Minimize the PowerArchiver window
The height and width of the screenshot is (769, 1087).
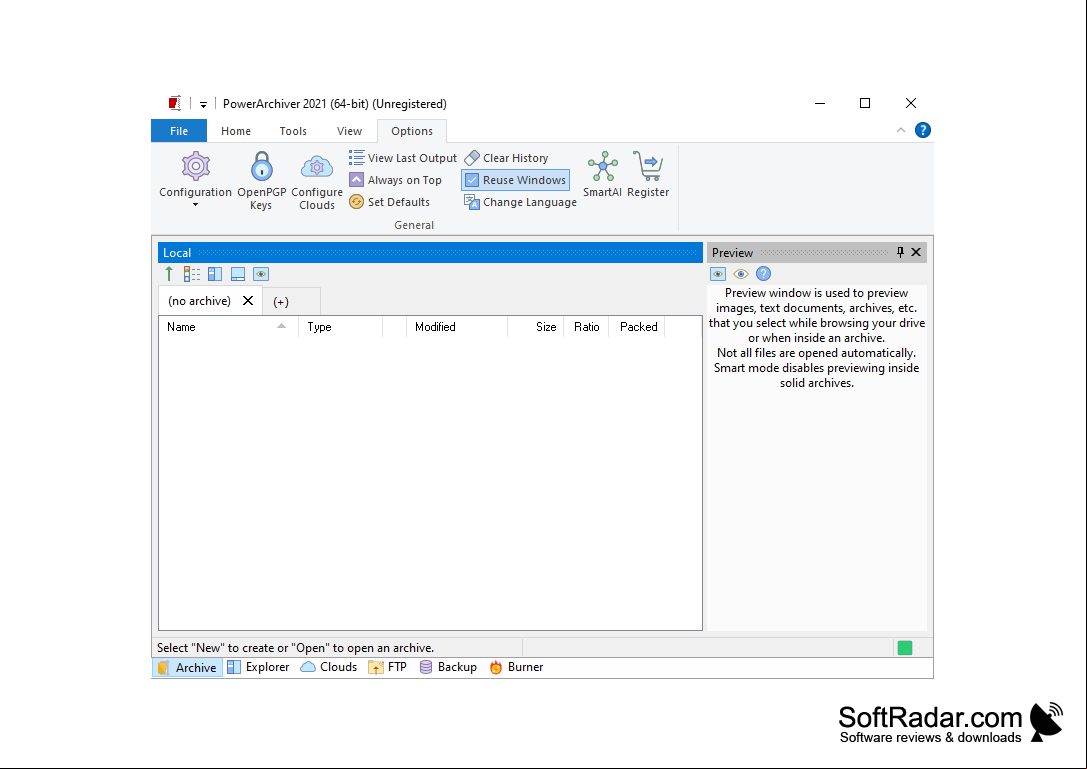point(820,103)
